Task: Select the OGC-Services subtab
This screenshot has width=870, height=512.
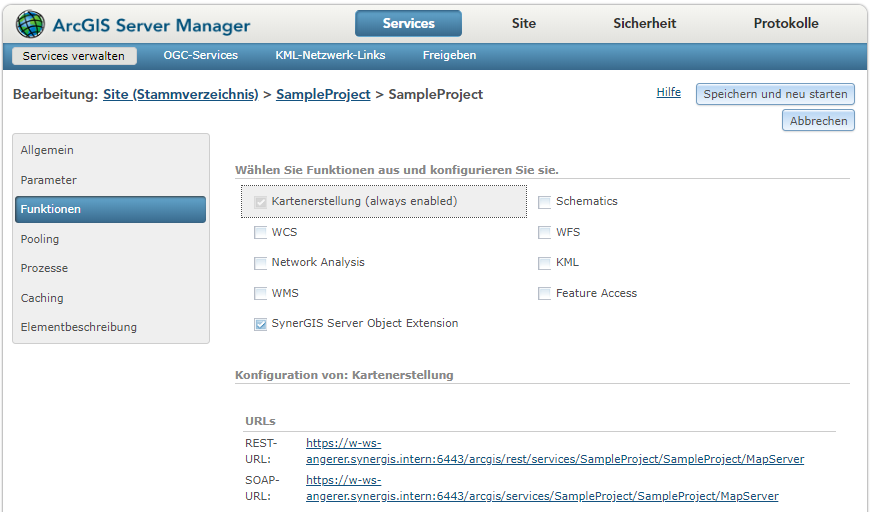Action: pyautogui.click(x=200, y=55)
